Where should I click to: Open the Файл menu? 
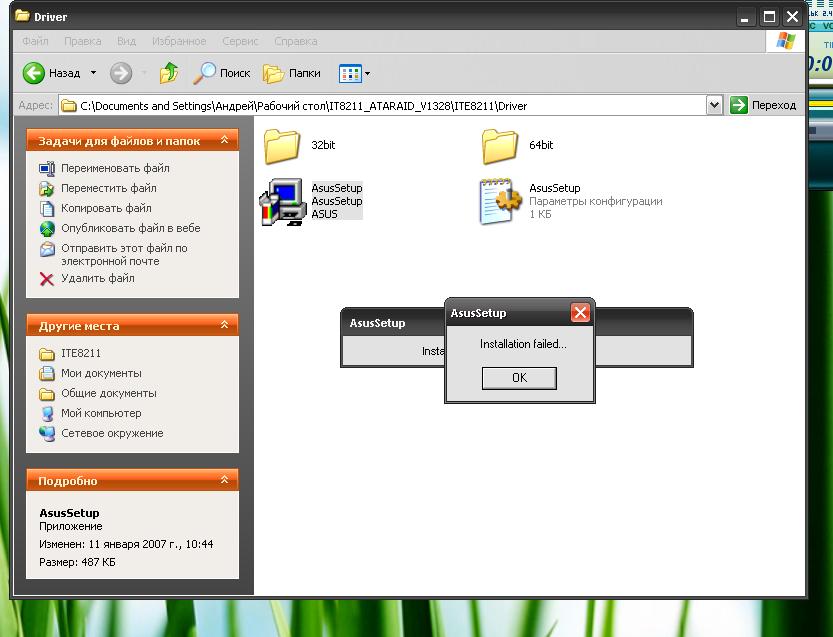(35, 41)
